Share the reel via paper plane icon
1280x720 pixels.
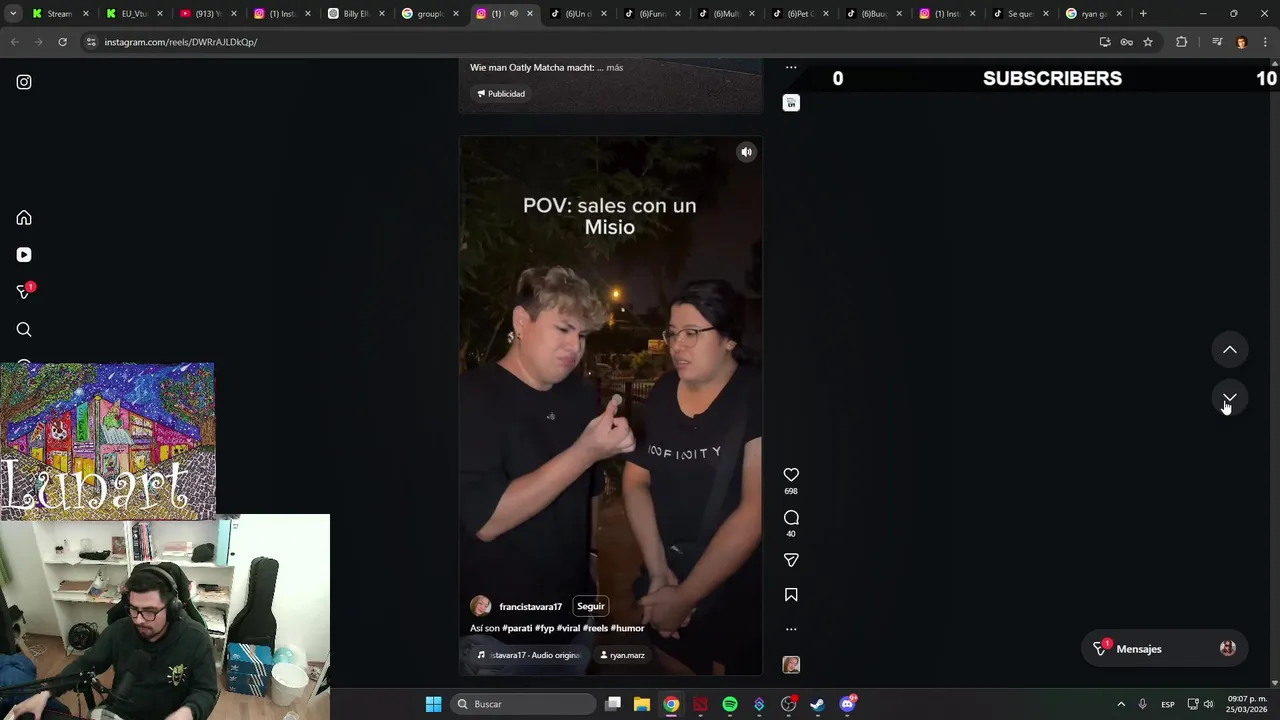tap(791, 560)
